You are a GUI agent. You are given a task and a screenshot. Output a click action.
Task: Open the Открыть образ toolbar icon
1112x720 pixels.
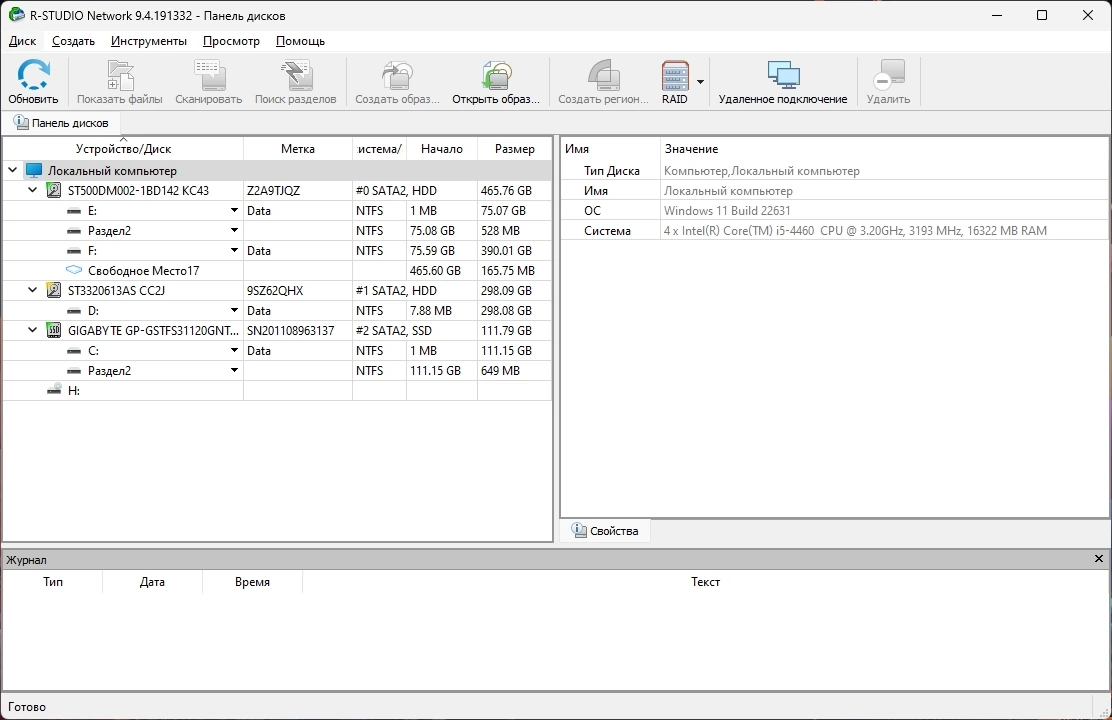point(496,74)
